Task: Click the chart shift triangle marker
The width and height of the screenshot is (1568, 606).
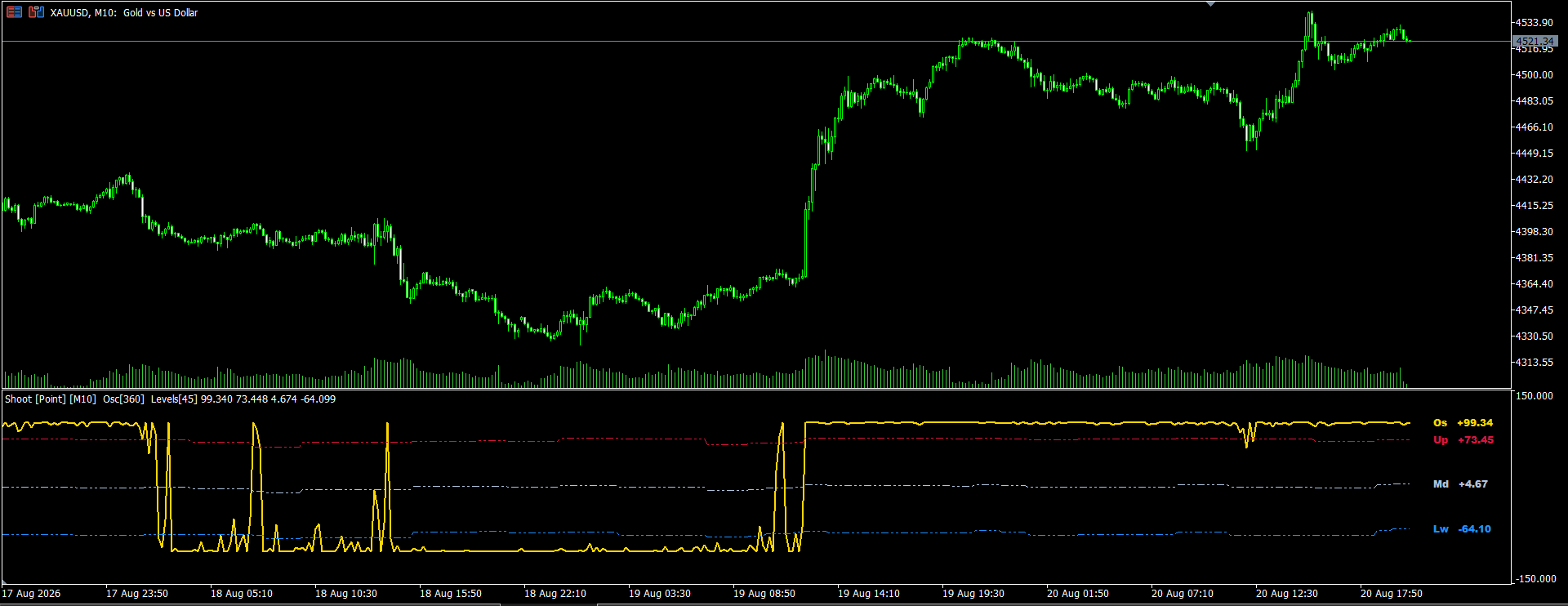Action: (x=1211, y=4)
